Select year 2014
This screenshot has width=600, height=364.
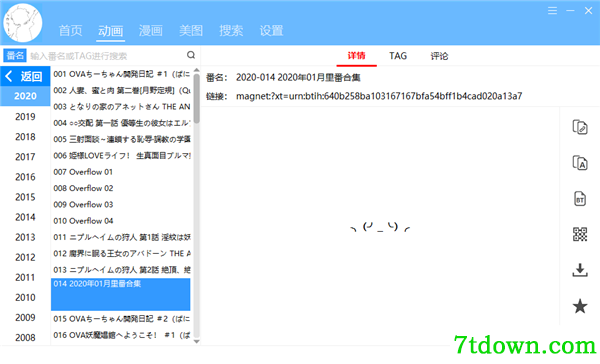pyautogui.click(x=25, y=217)
